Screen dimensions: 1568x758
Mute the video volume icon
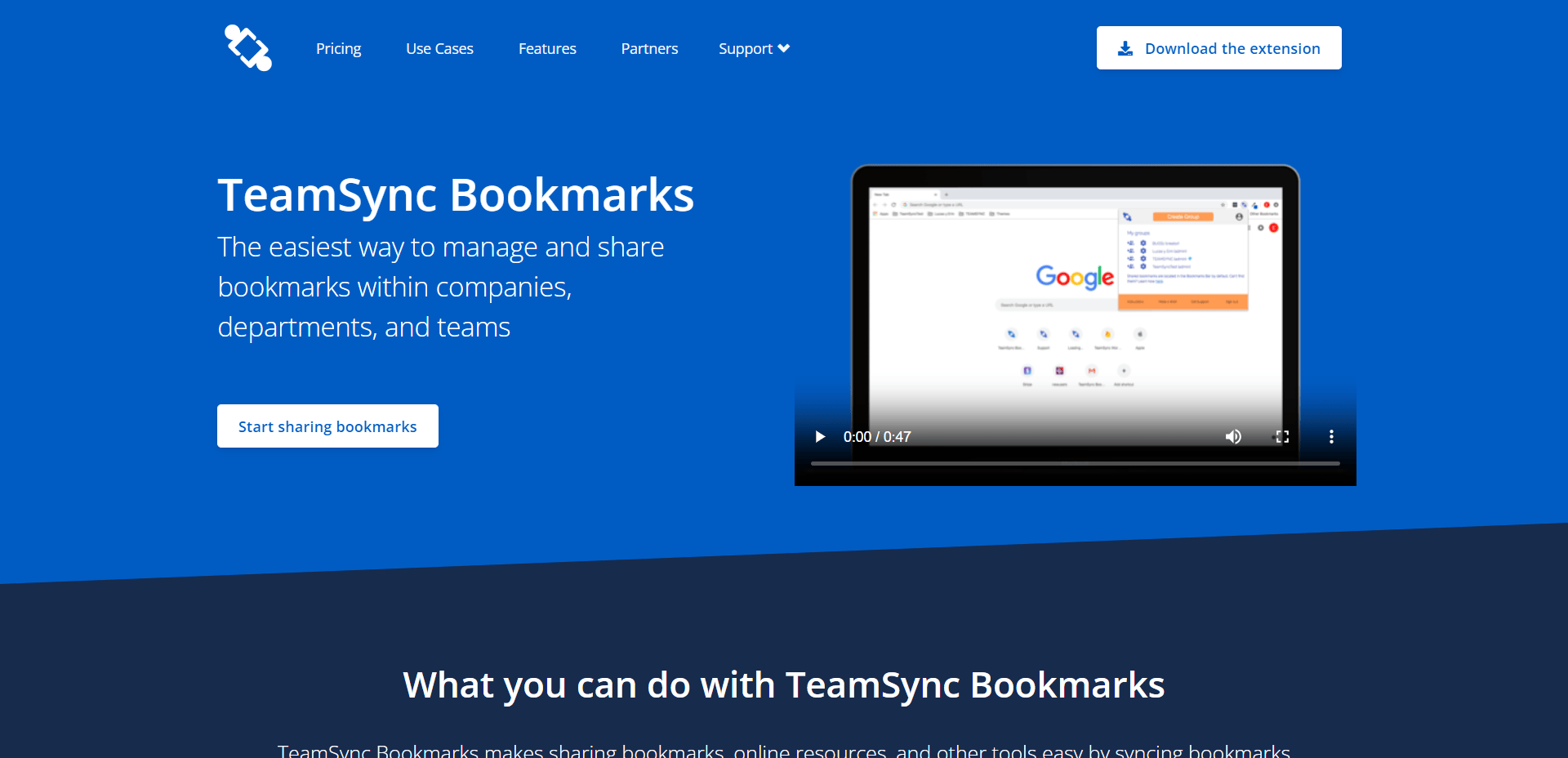1233,437
